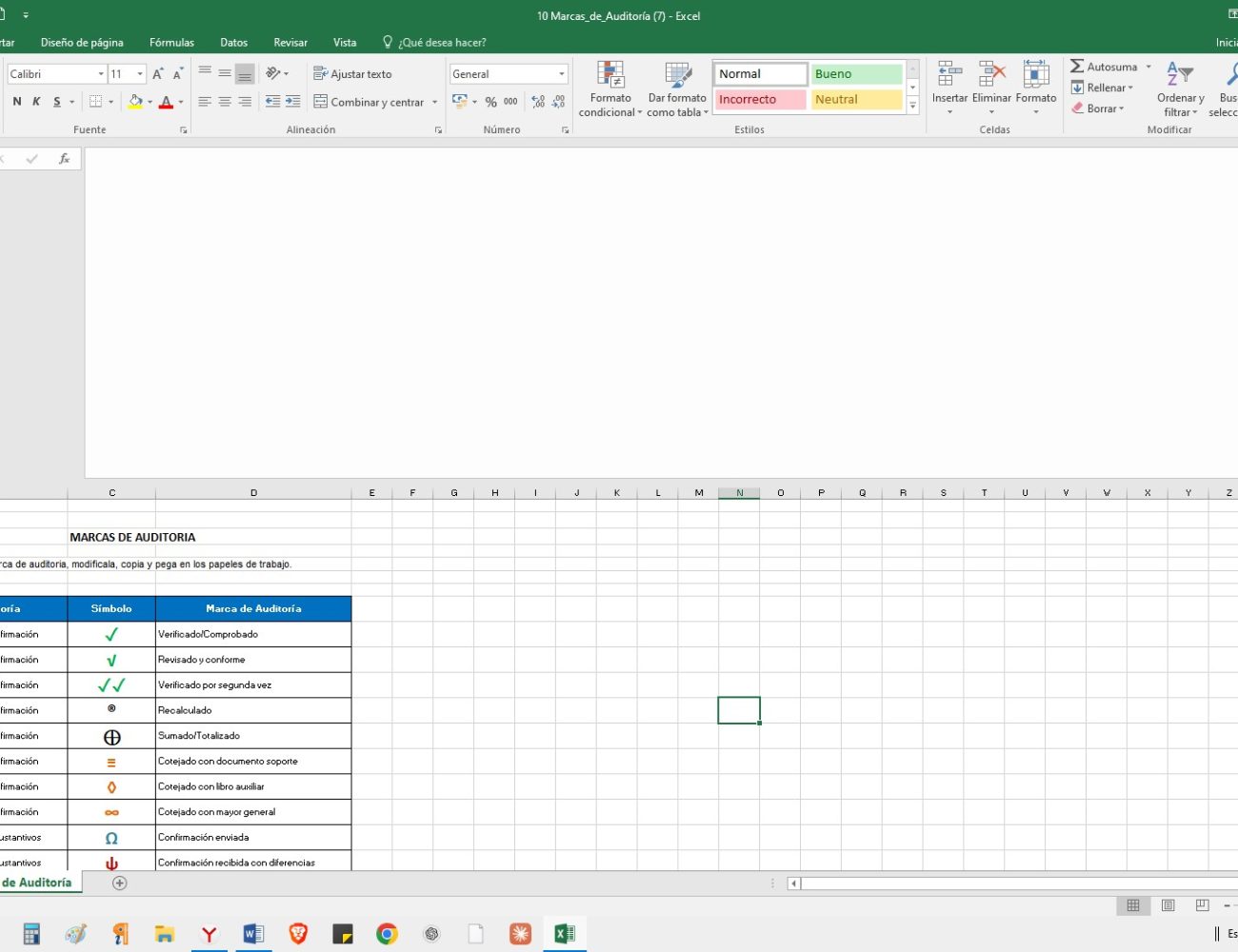The image size is (1238, 952).
Task: Toggle bold formatting (N)
Action: tap(16, 102)
